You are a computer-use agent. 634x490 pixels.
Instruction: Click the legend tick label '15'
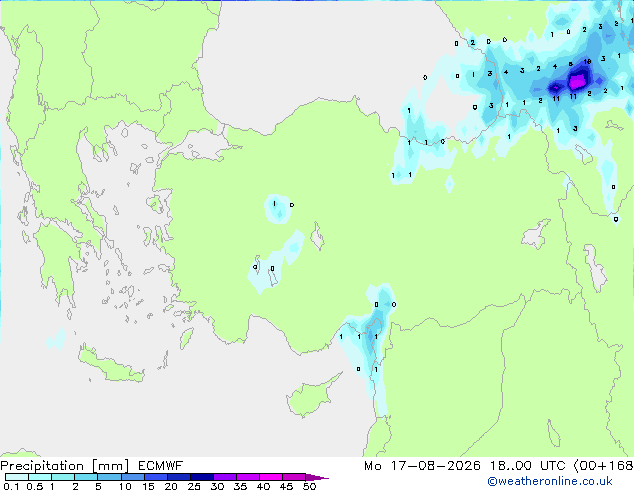(x=148, y=486)
